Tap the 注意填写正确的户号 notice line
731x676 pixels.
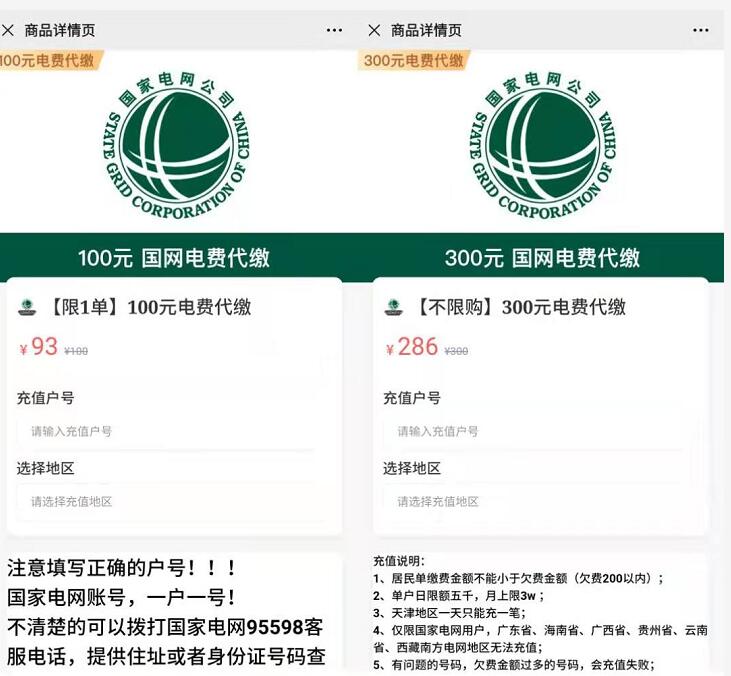click(121, 568)
